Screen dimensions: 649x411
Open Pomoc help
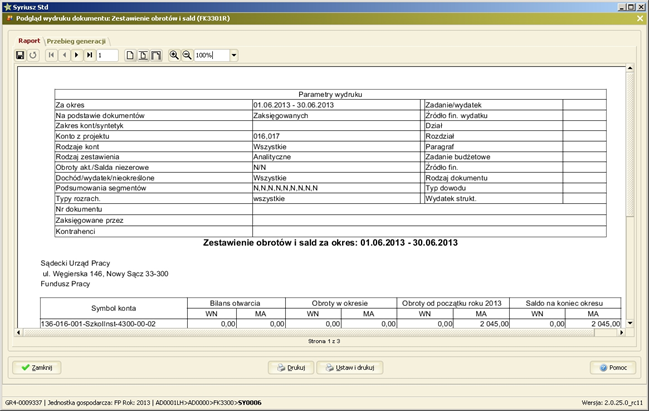pos(613,368)
